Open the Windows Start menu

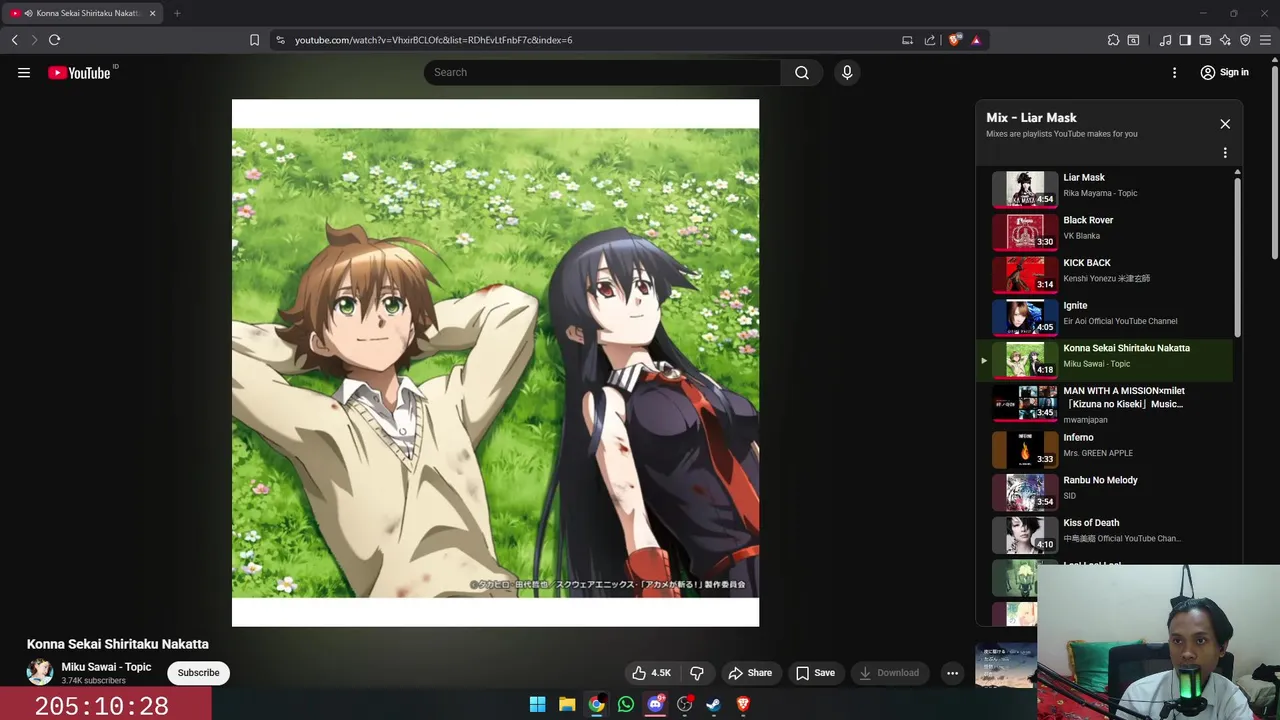(x=537, y=704)
